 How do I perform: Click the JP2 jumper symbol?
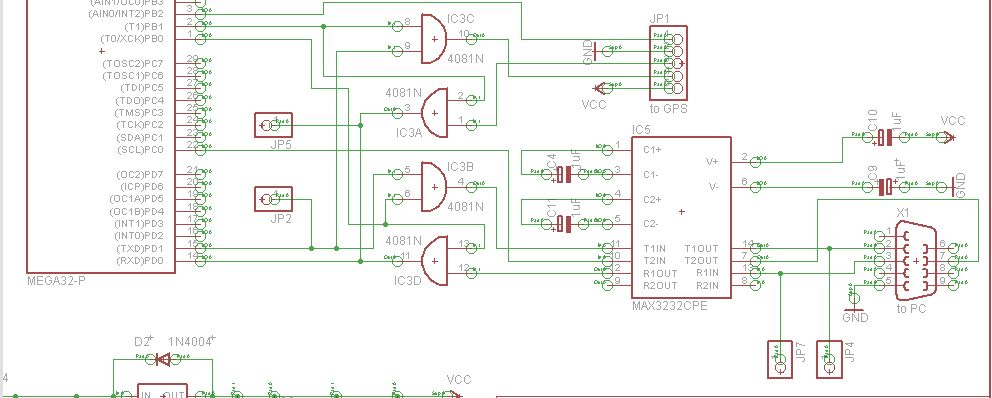[273, 199]
